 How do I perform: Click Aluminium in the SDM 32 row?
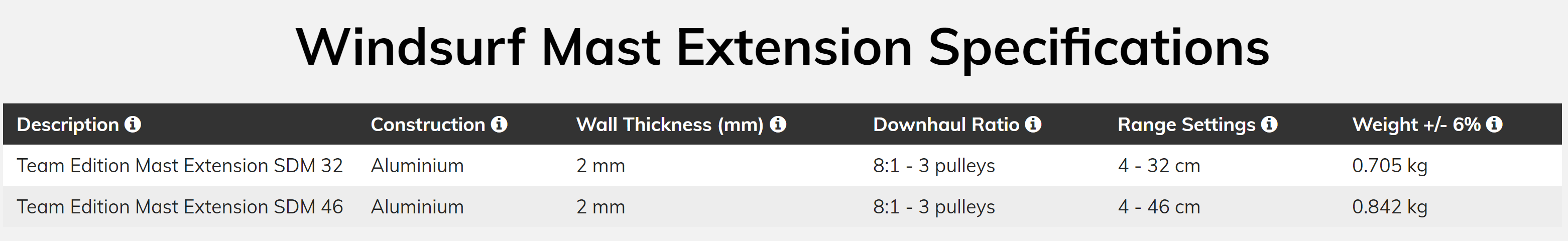(x=417, y=166)
